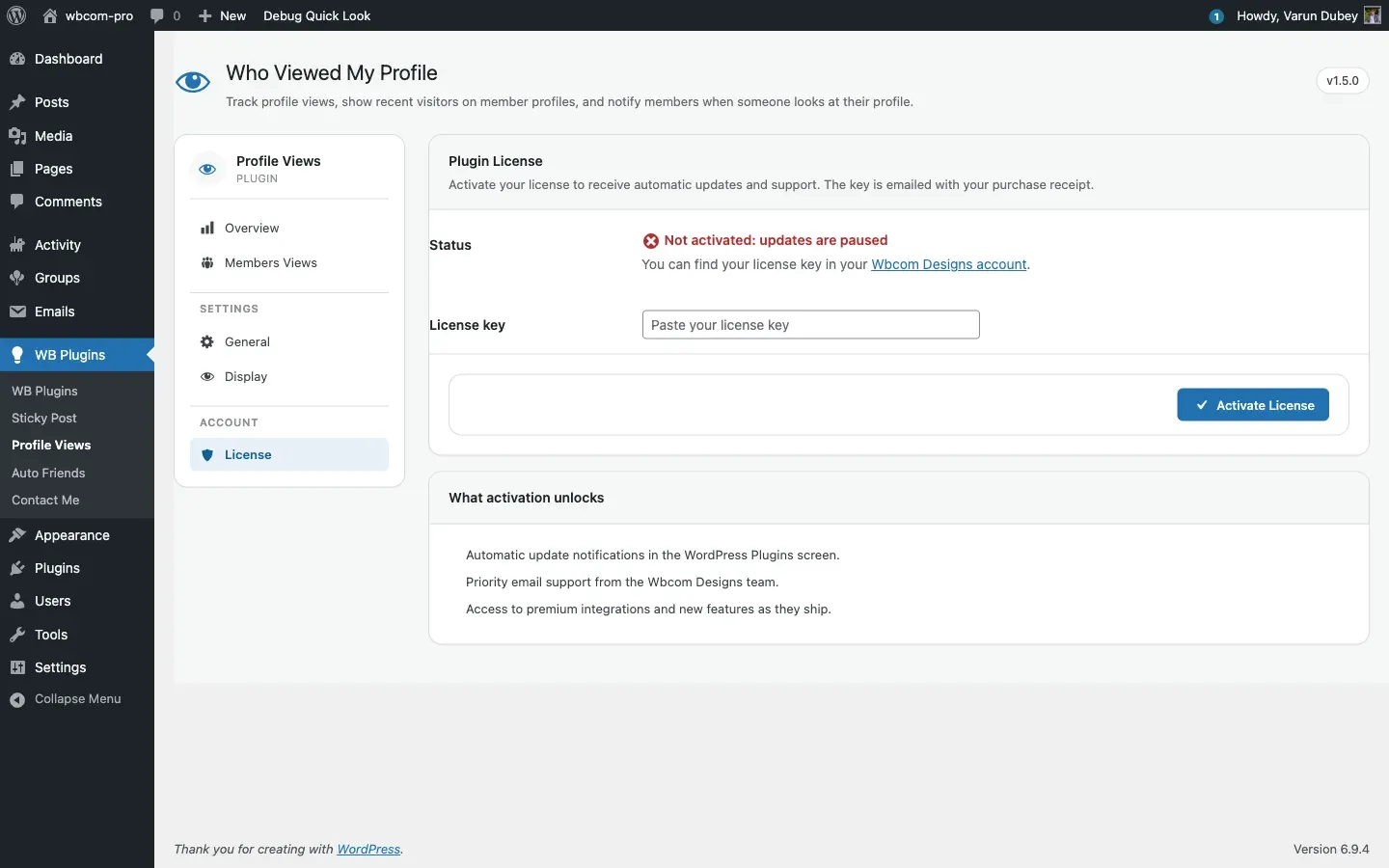This screenshot has width=1389, height=868.
Task: Open the Users menu item
Action: [x=77, y=601]
